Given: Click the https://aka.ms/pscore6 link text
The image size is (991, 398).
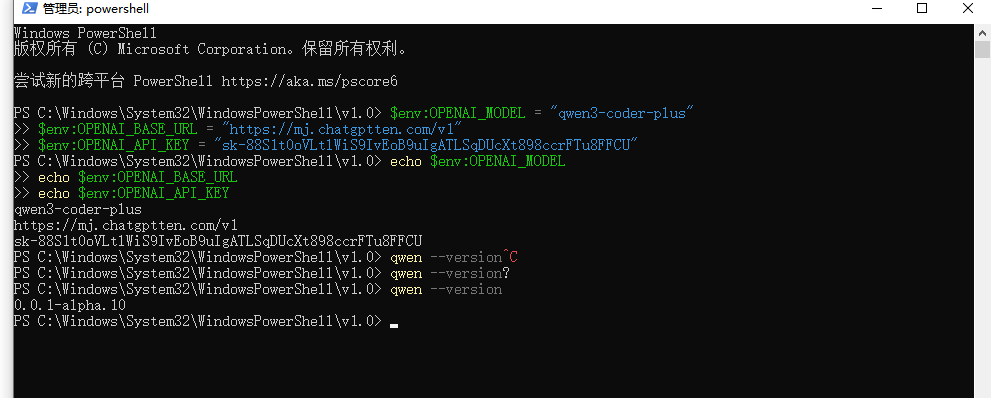Looking at the screenshot, I should 309,81.
